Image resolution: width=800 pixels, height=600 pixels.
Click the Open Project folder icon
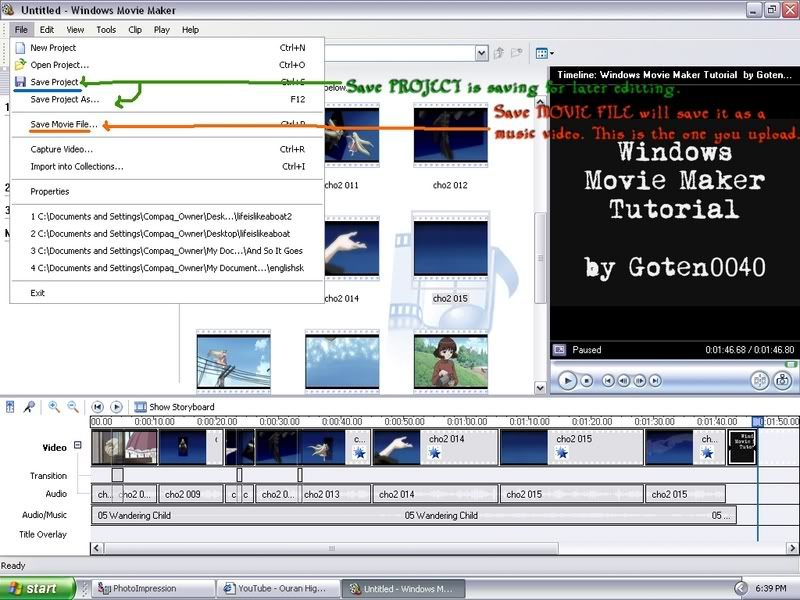point(20,65)
